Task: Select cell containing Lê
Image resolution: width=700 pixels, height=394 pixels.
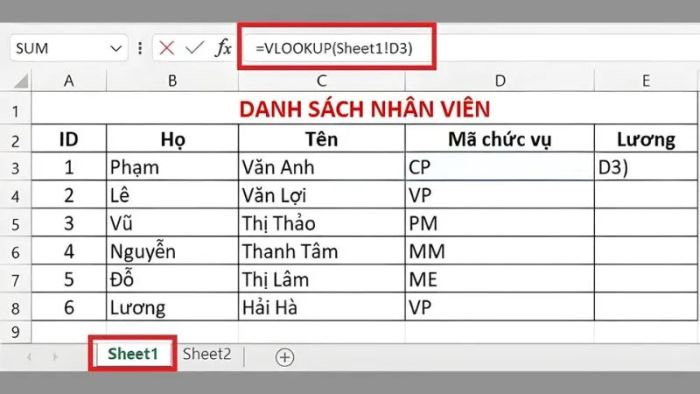Action: [x=172, y=195]
